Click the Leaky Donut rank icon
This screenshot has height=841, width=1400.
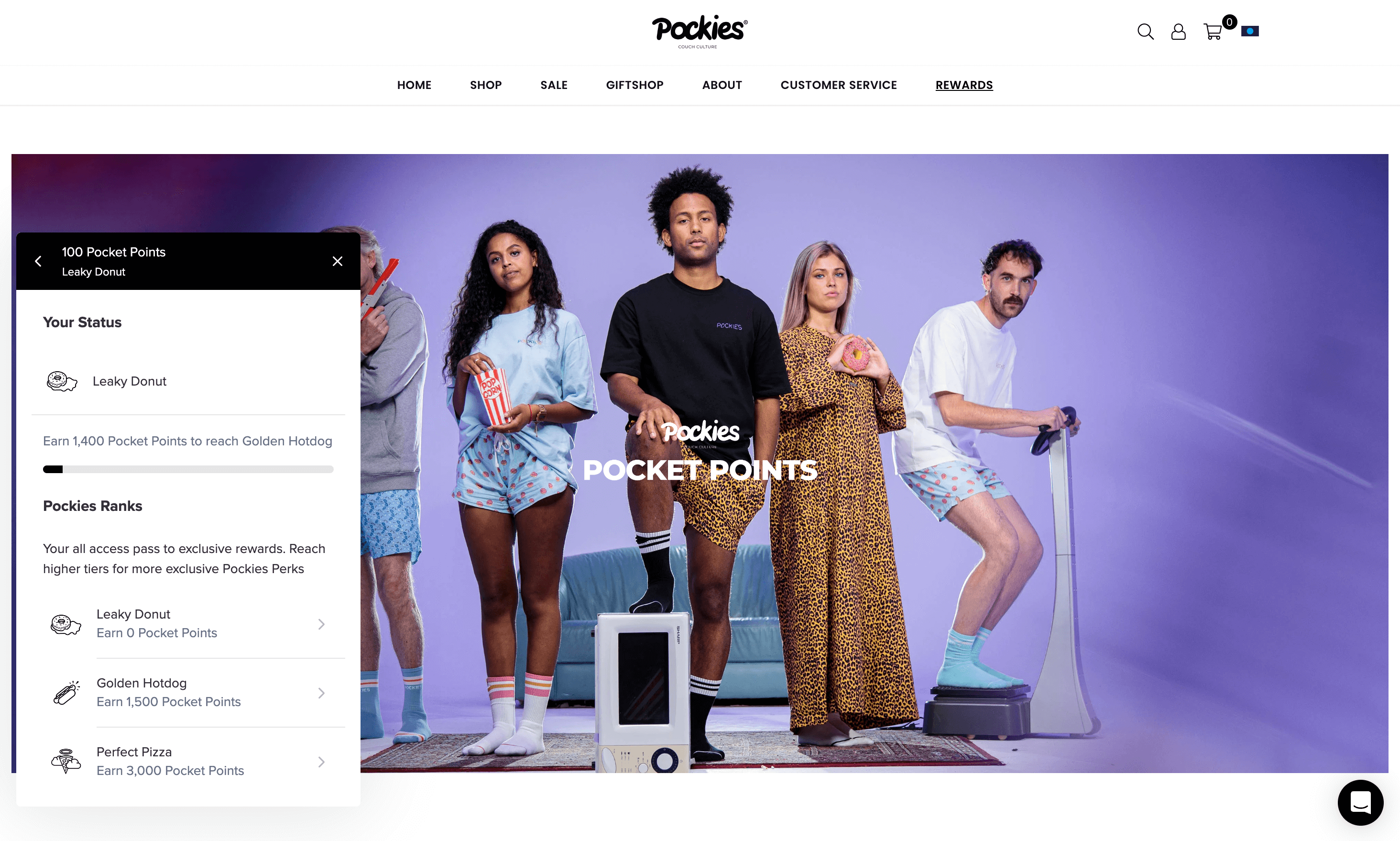click(64, 622)
